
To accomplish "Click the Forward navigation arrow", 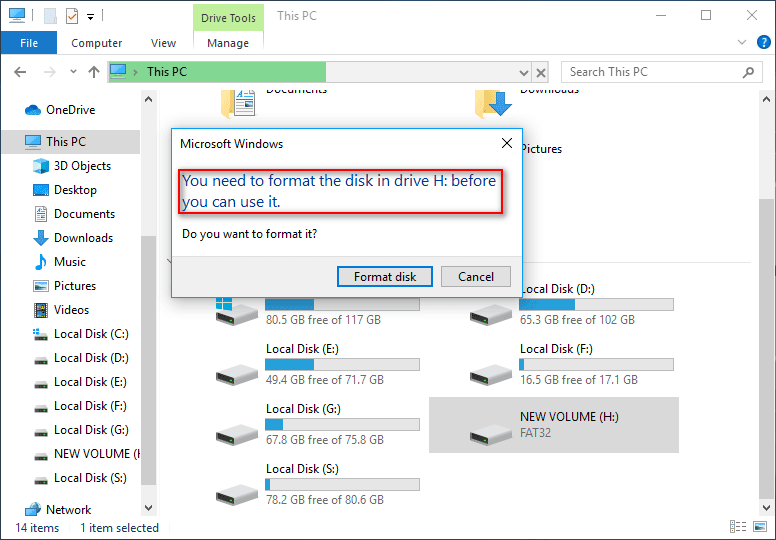I will pyautogui.click(x=49, y=72).
